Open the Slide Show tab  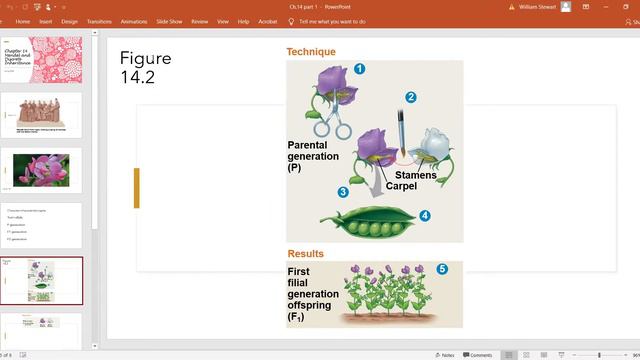(169, 22)
